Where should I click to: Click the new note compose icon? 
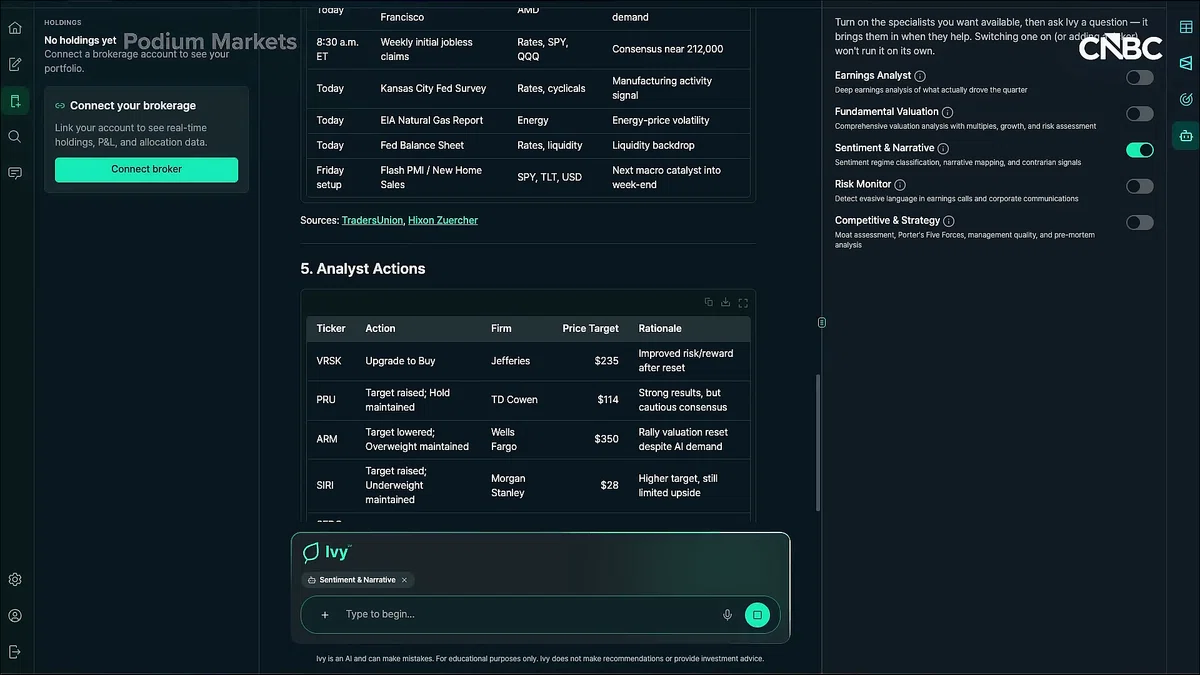(x=15, y=64)
